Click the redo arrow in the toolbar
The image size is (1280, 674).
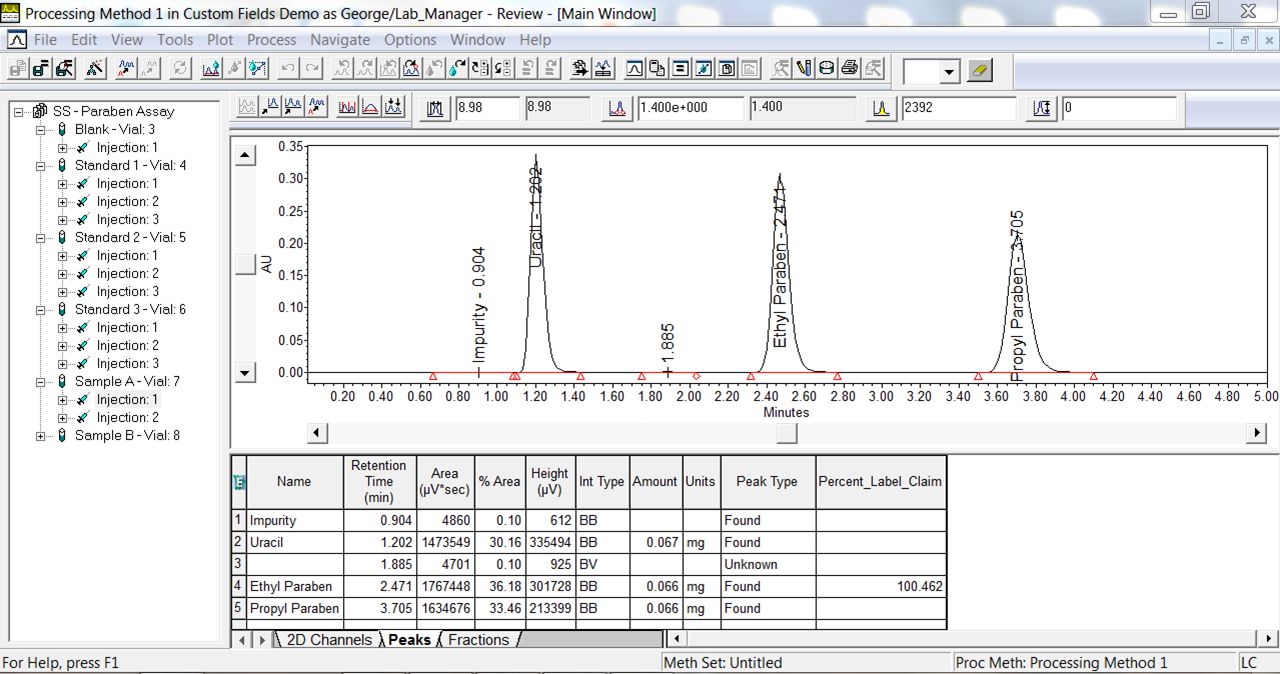click(x=313, y=69)
